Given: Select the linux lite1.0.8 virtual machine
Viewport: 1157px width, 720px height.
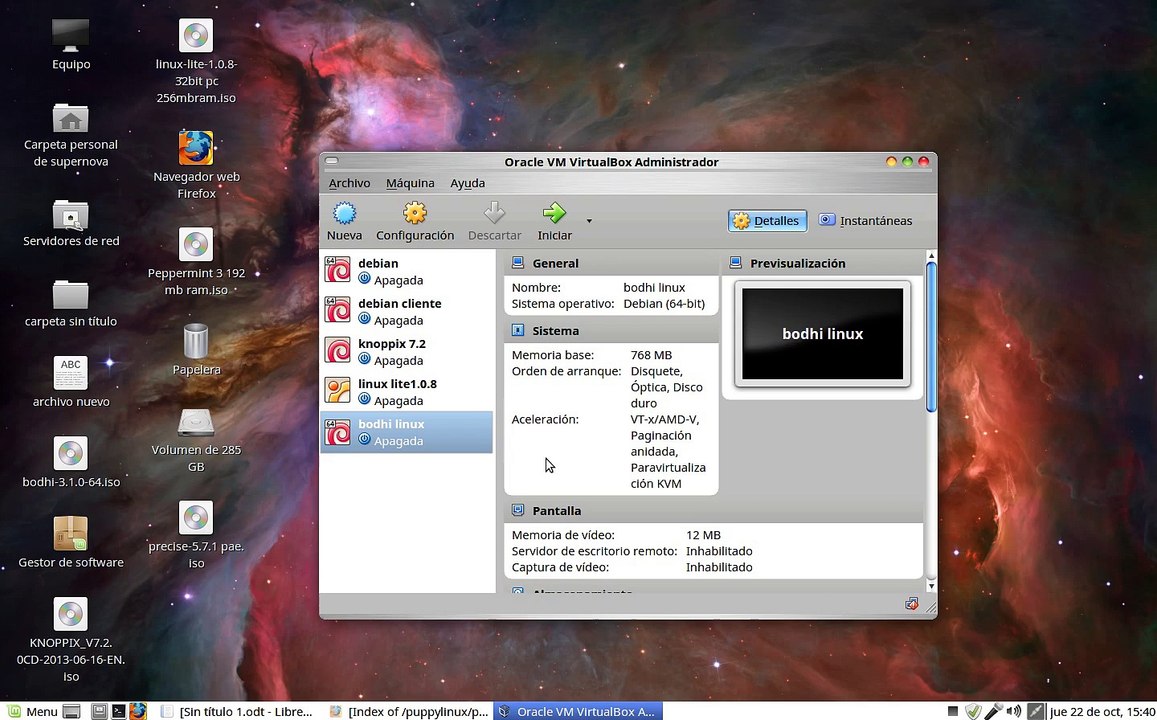Looking at the screenshot, I should tap(407, 392).
